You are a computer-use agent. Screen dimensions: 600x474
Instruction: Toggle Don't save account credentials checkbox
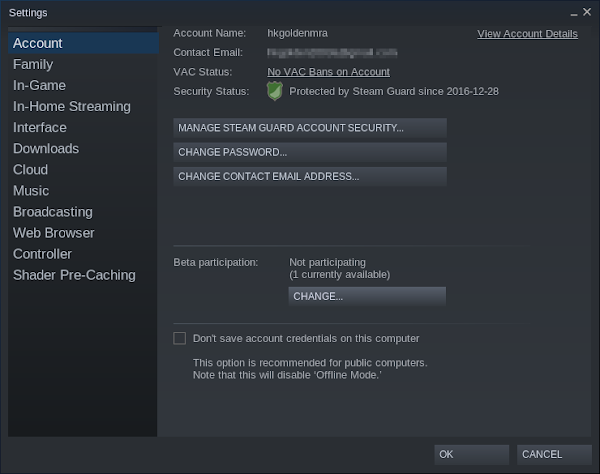tap(180, 338)
